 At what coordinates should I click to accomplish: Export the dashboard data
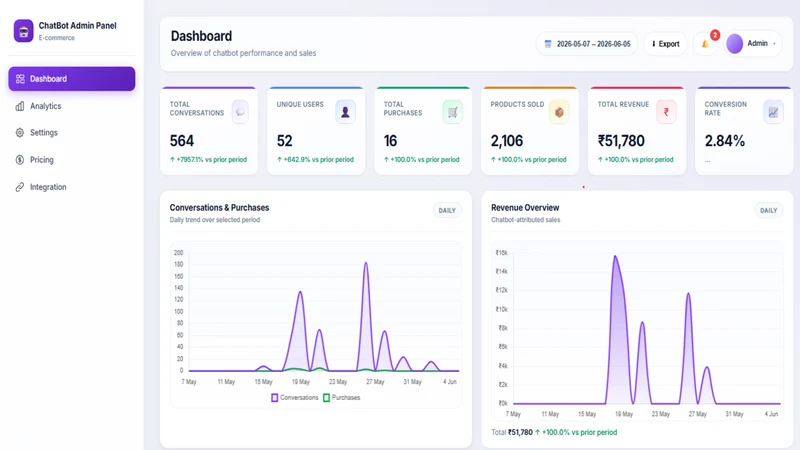665,44
